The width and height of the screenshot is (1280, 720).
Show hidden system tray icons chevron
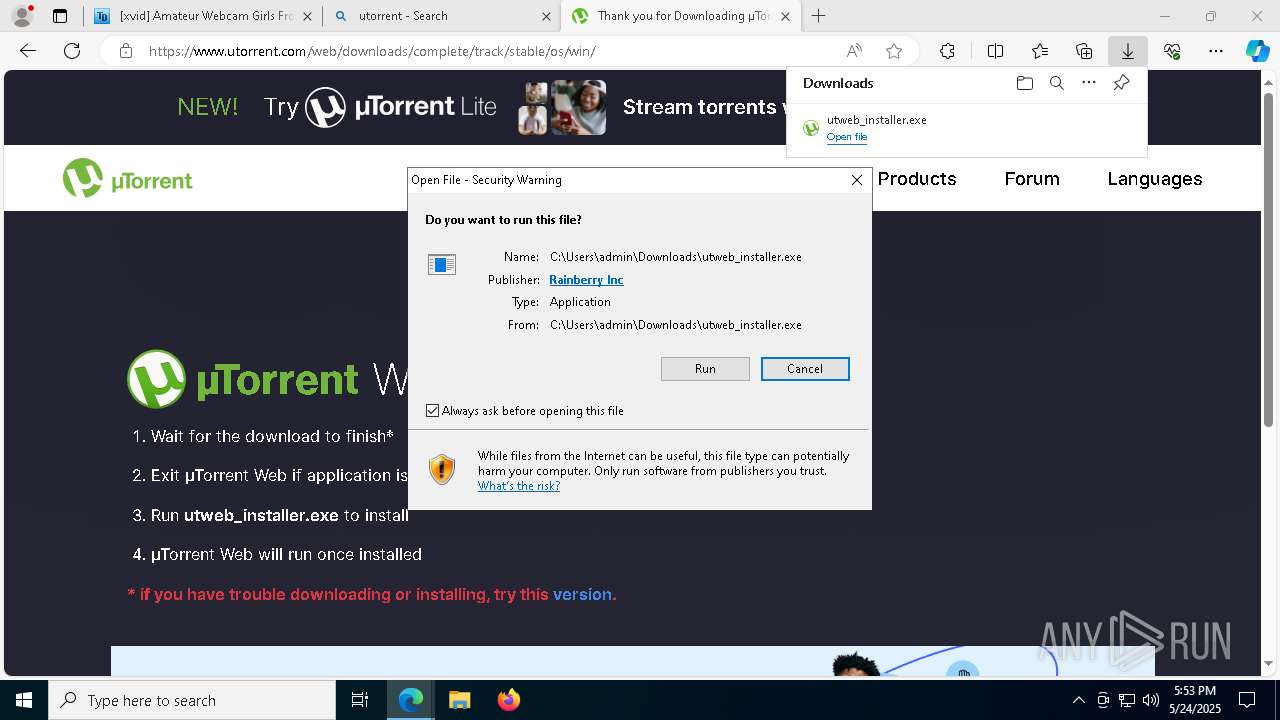1078,700
